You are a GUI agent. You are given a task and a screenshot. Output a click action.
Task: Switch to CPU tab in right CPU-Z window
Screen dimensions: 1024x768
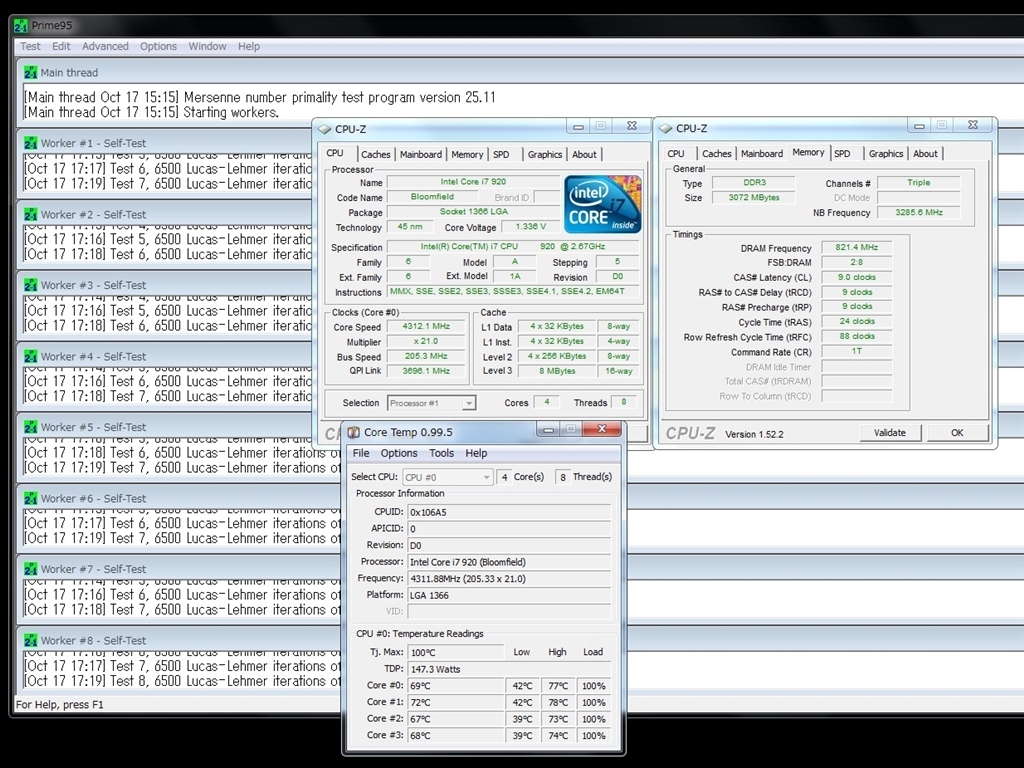[x=676, y=154]
